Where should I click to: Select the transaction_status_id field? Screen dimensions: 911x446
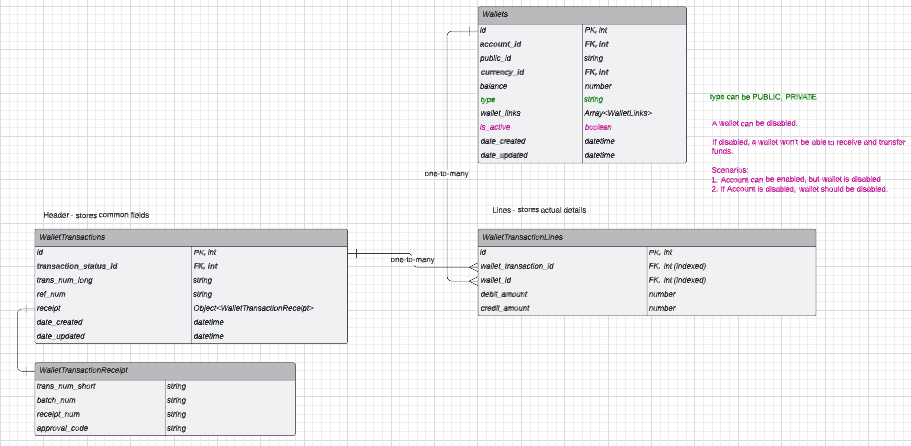(77, 266)
